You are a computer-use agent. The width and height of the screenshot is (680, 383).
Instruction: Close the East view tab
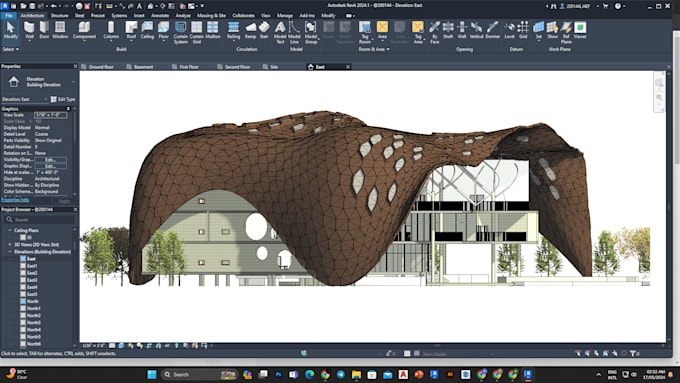click(x=348, y=67)
